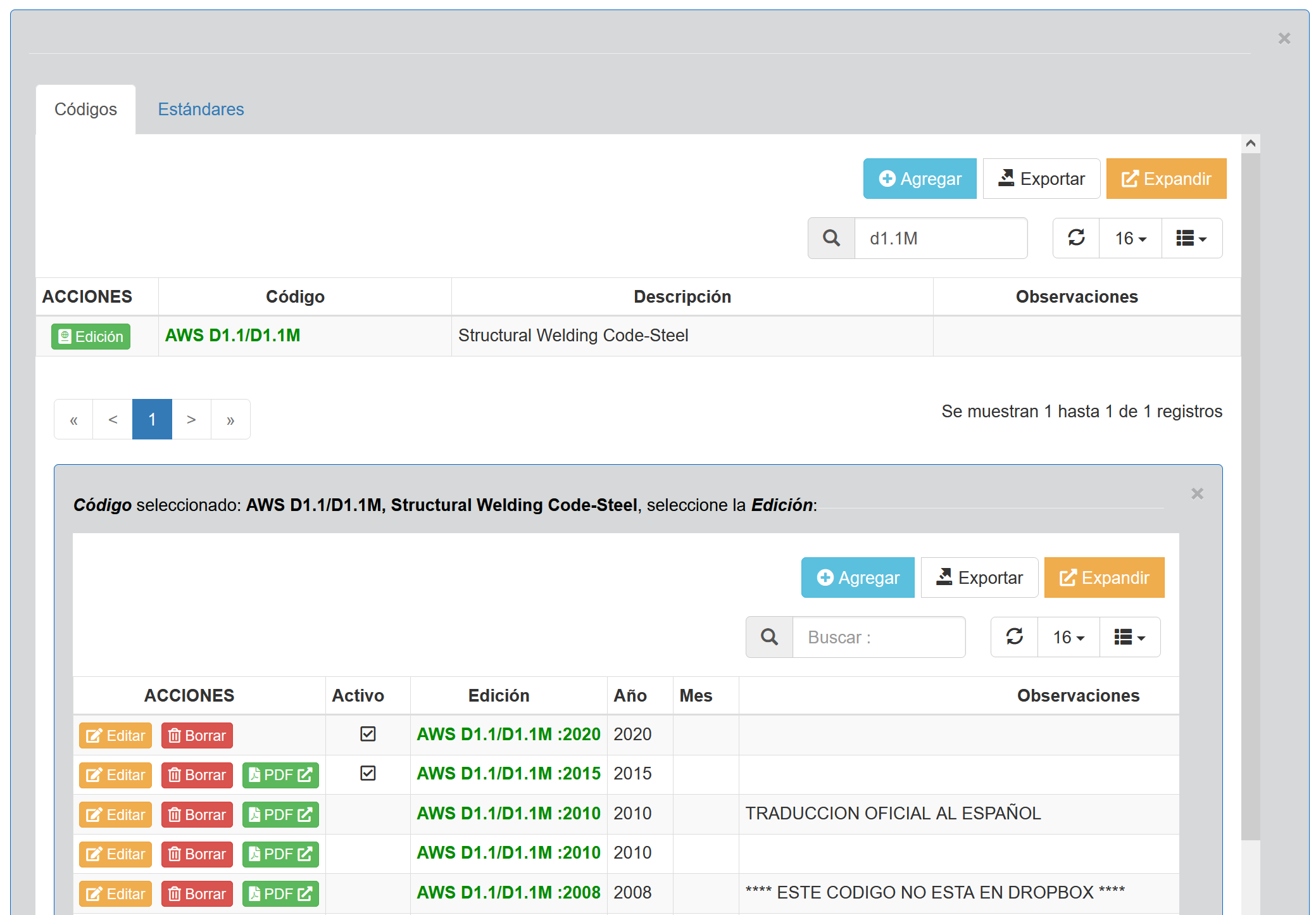
Task: Toggle Activo checkbox for 2015 edition
Action: coord(368,773)
